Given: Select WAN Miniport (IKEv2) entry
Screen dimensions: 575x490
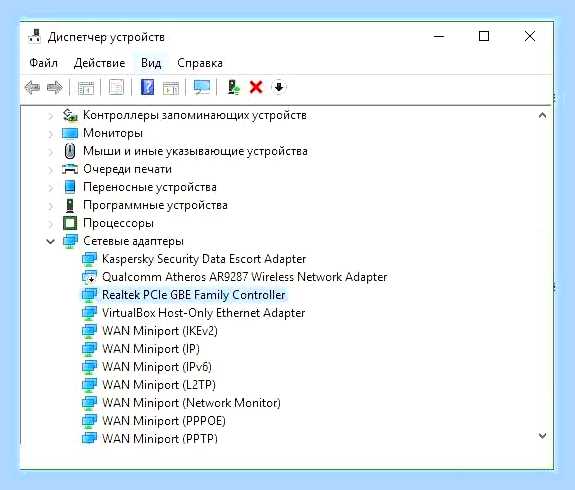Looking at the screenshot, I should pyautogui.click(x=160, y=331).
